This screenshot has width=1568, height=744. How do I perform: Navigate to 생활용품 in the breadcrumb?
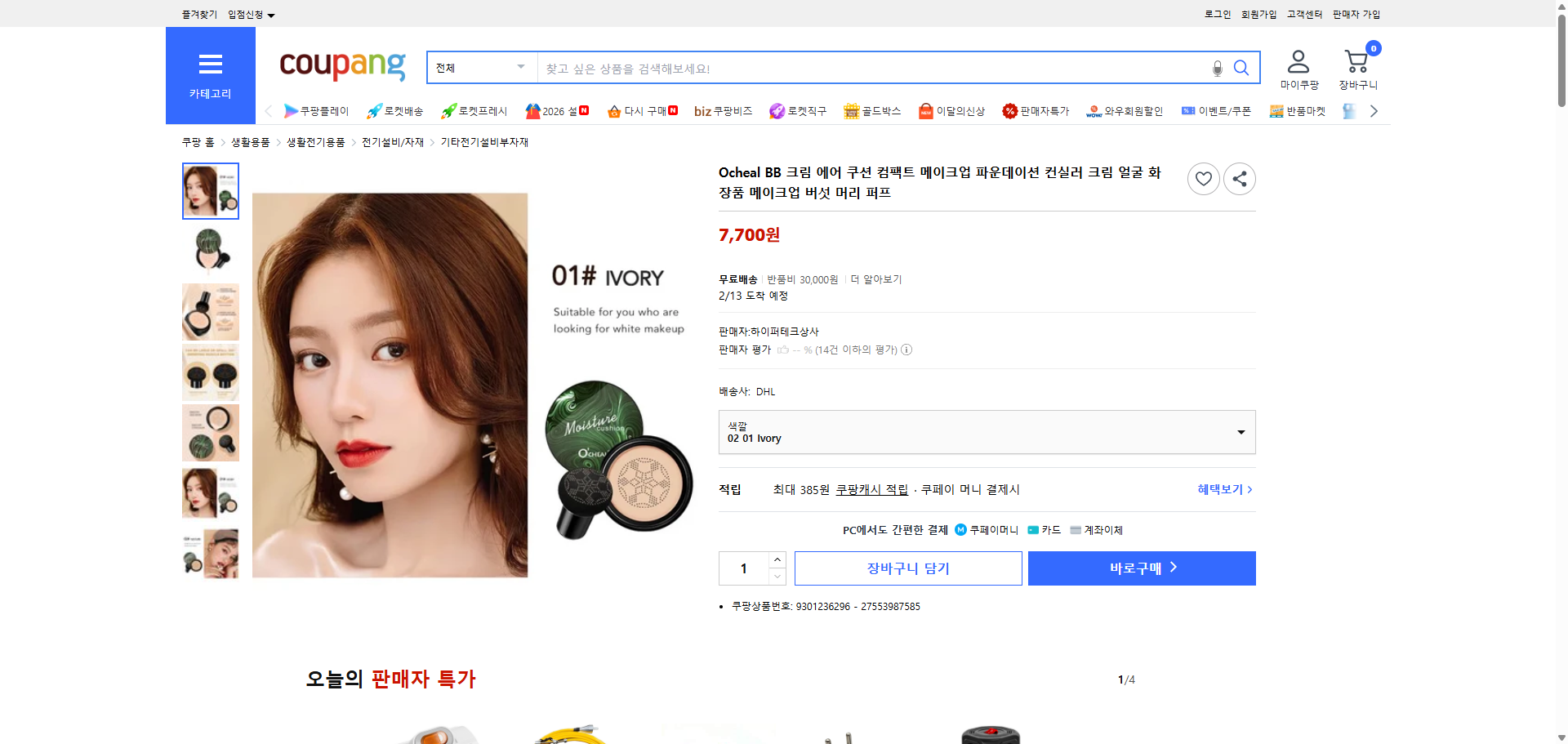pyautogui.click(x=250, y=141)
